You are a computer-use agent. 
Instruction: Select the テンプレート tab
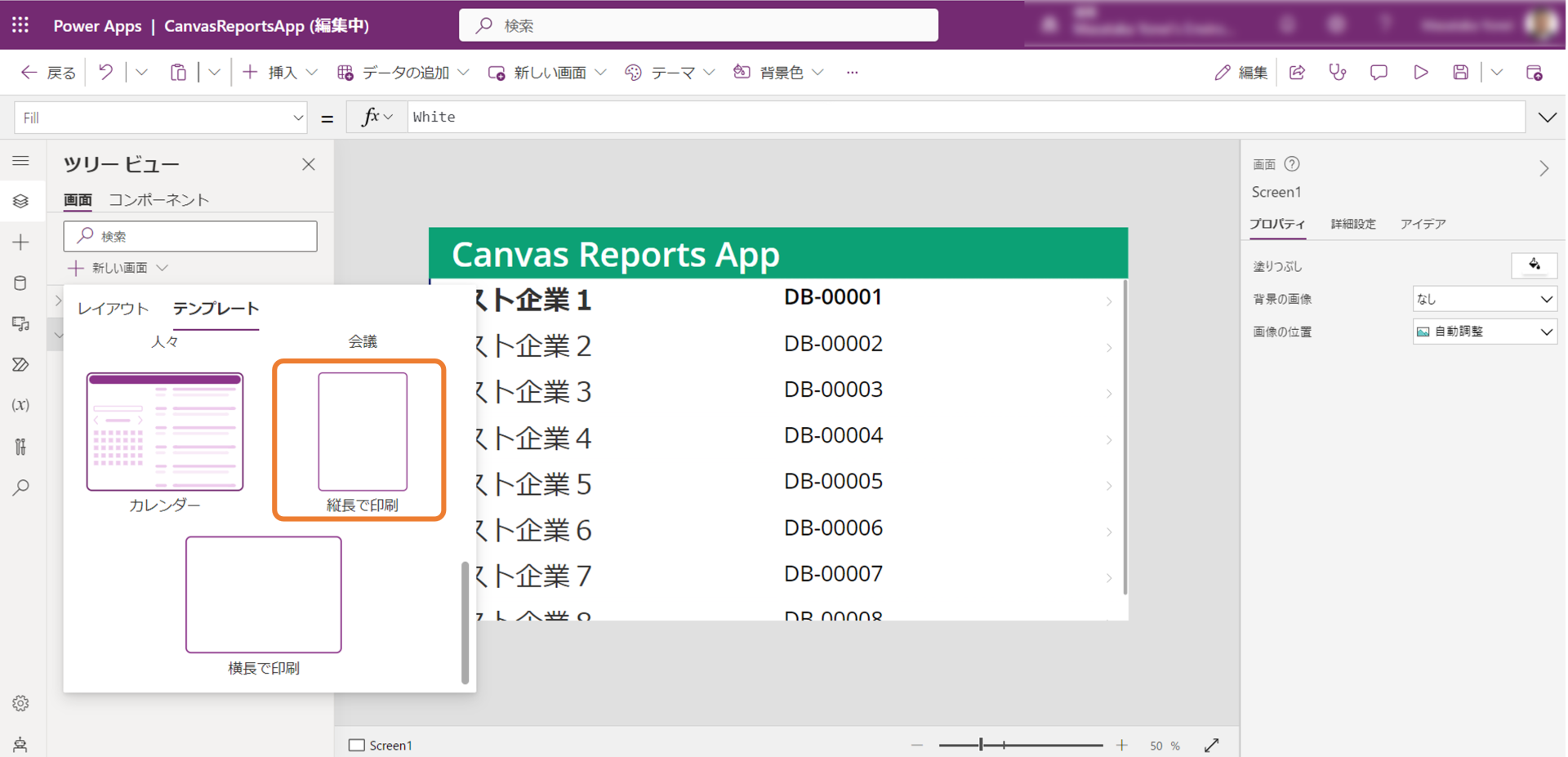pos(216,309)
